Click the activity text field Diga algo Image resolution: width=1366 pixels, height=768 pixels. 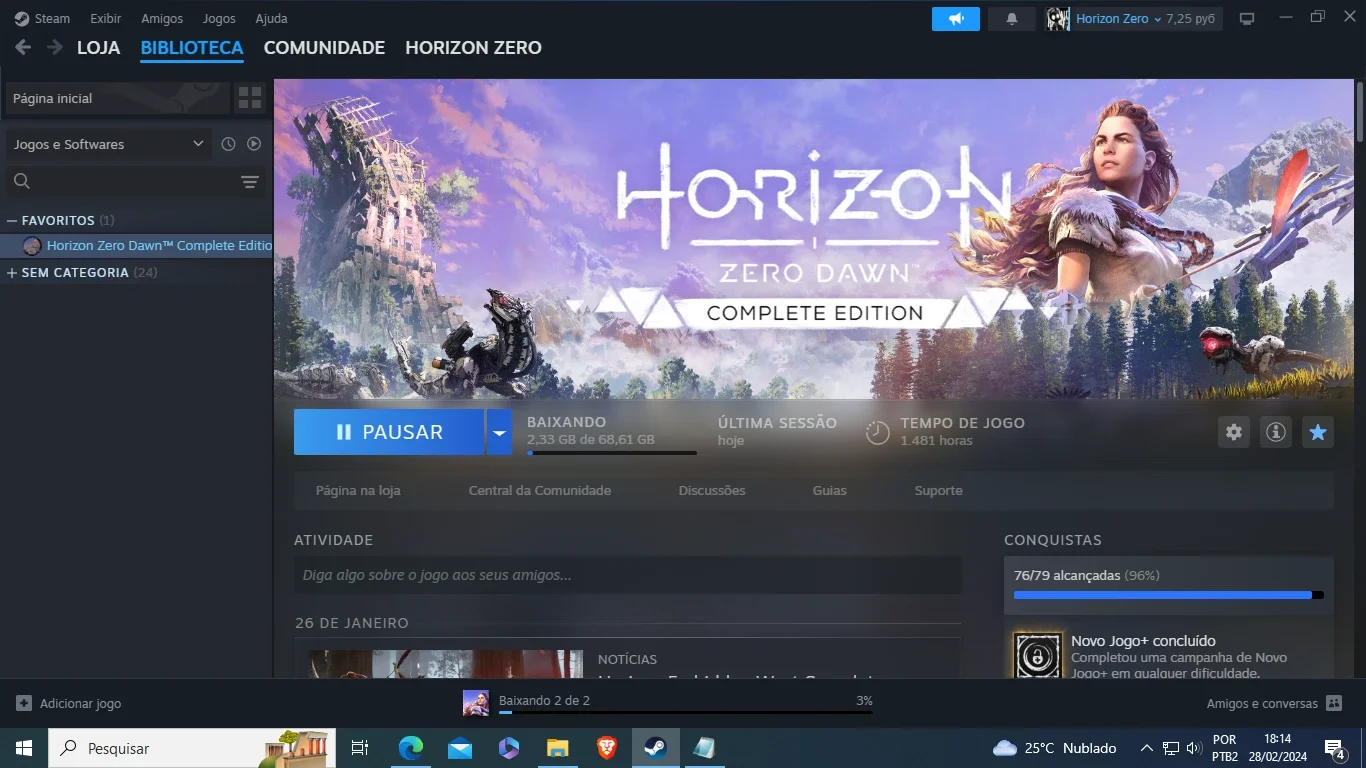627,575
